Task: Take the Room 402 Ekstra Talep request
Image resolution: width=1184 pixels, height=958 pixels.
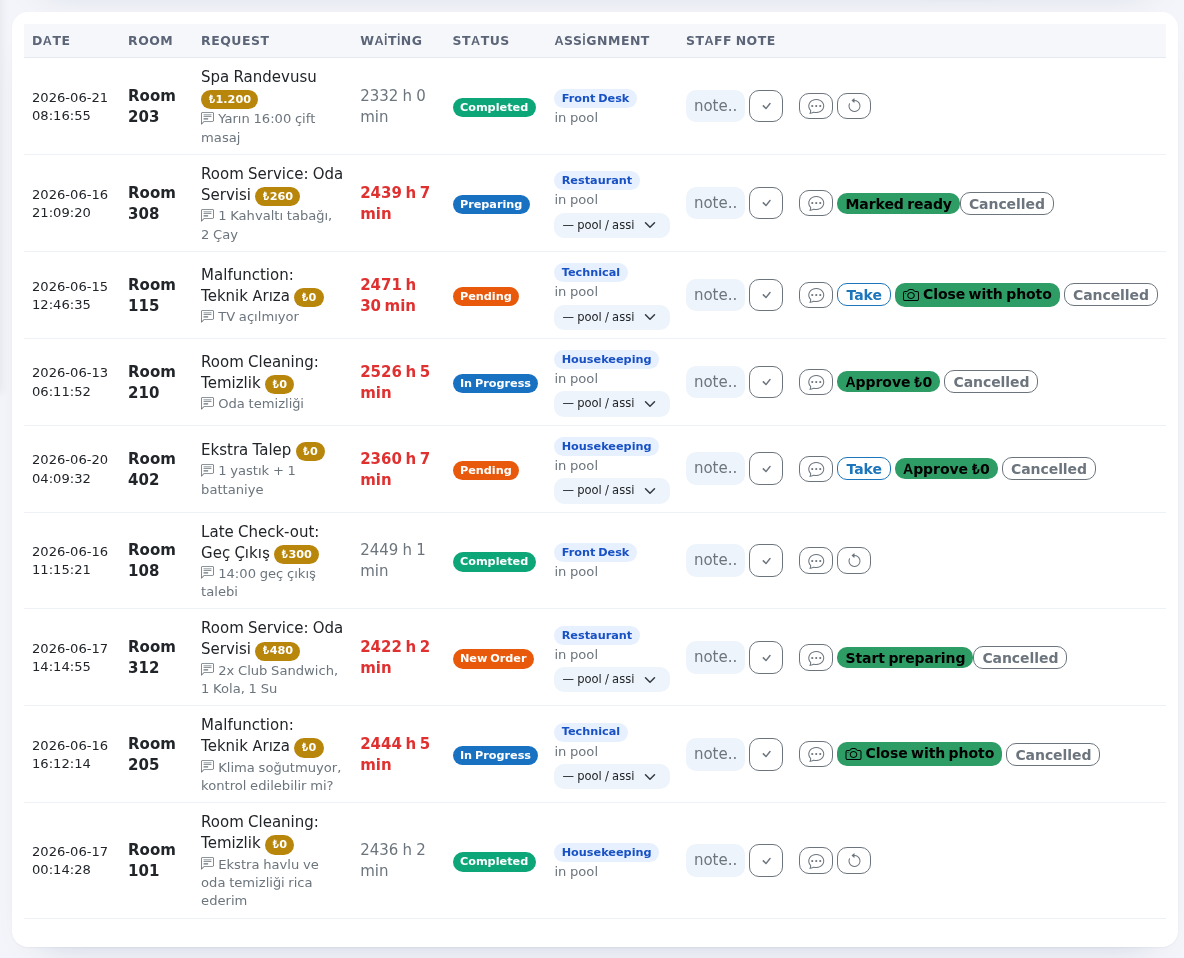Action: (864, 469)
